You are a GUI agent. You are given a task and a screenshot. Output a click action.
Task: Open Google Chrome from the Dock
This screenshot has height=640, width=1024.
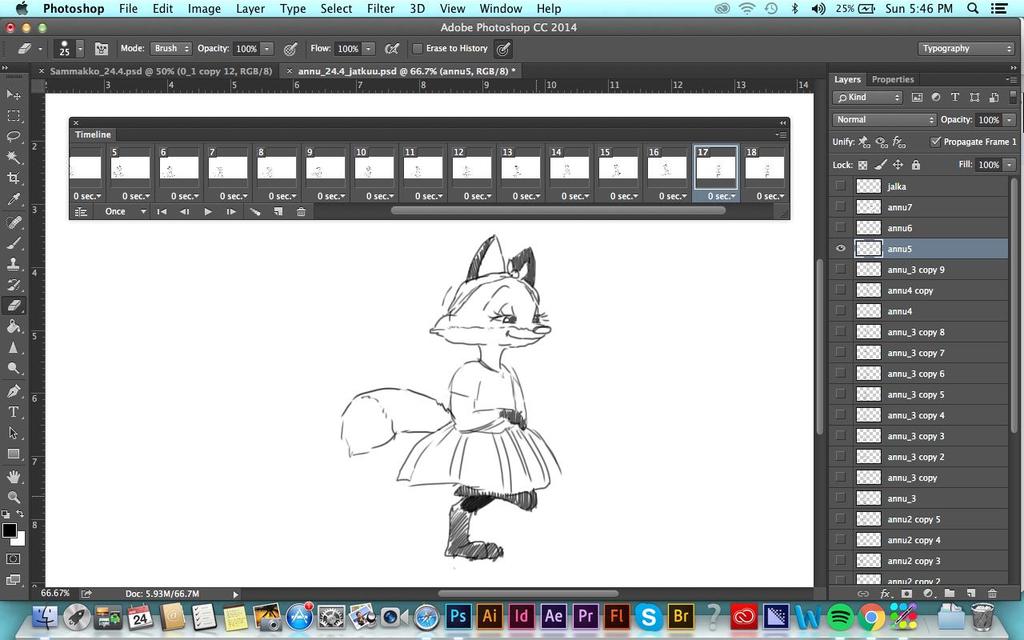872,616
